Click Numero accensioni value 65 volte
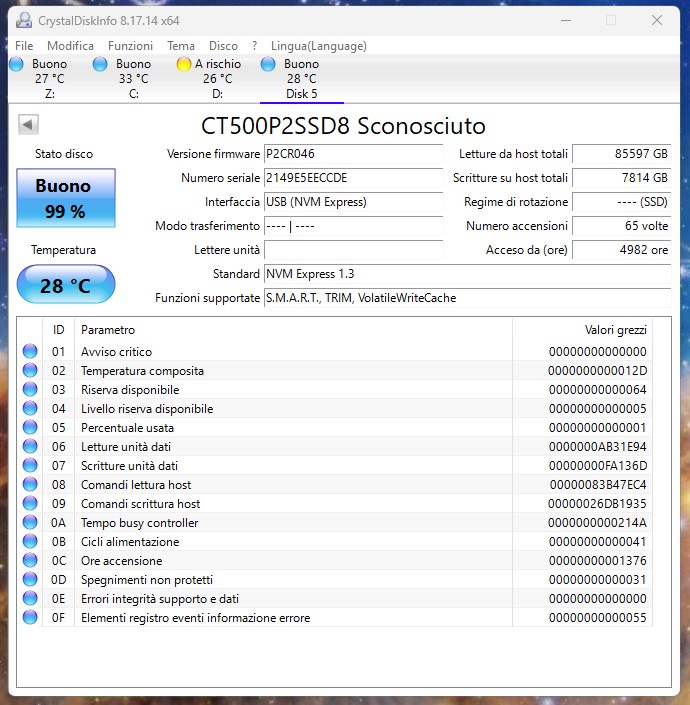Image resolution: width=690 pixels, height=705 pixels. tap(622, 226)
